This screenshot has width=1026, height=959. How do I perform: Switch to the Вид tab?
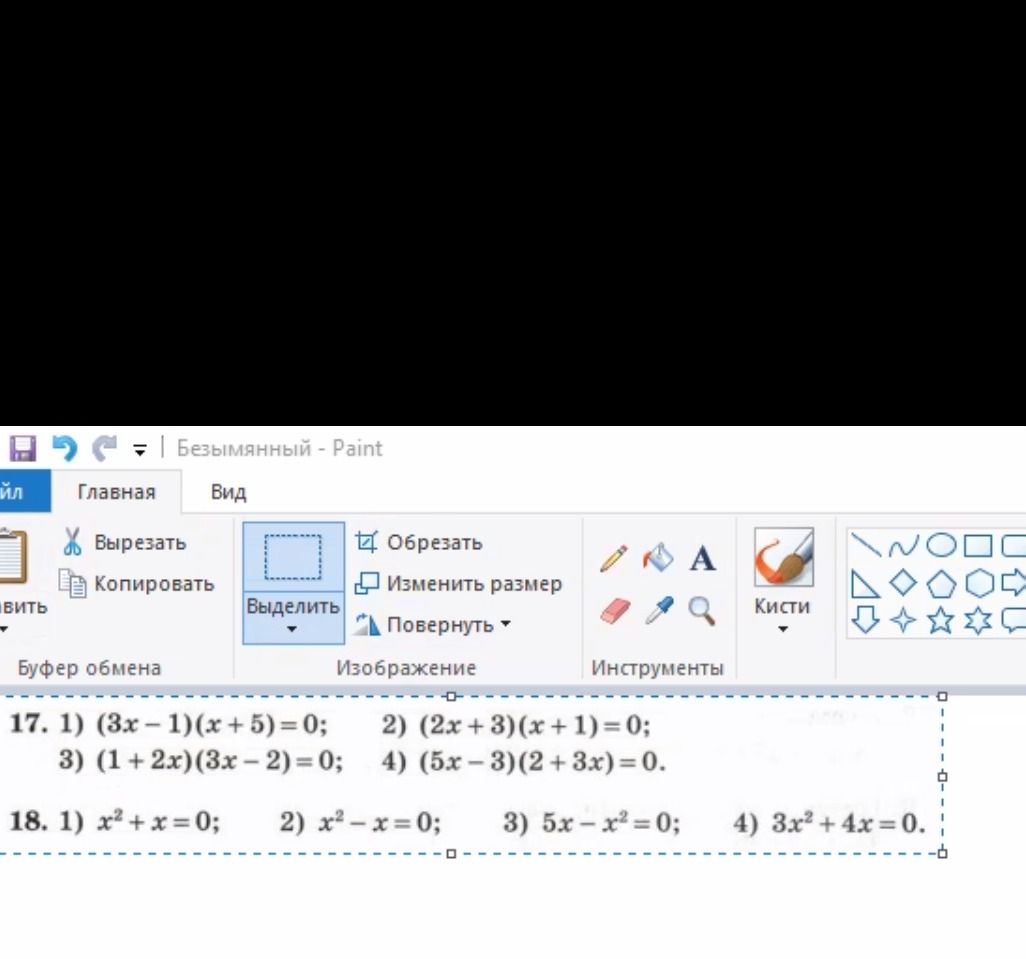[x=228, y=492]
